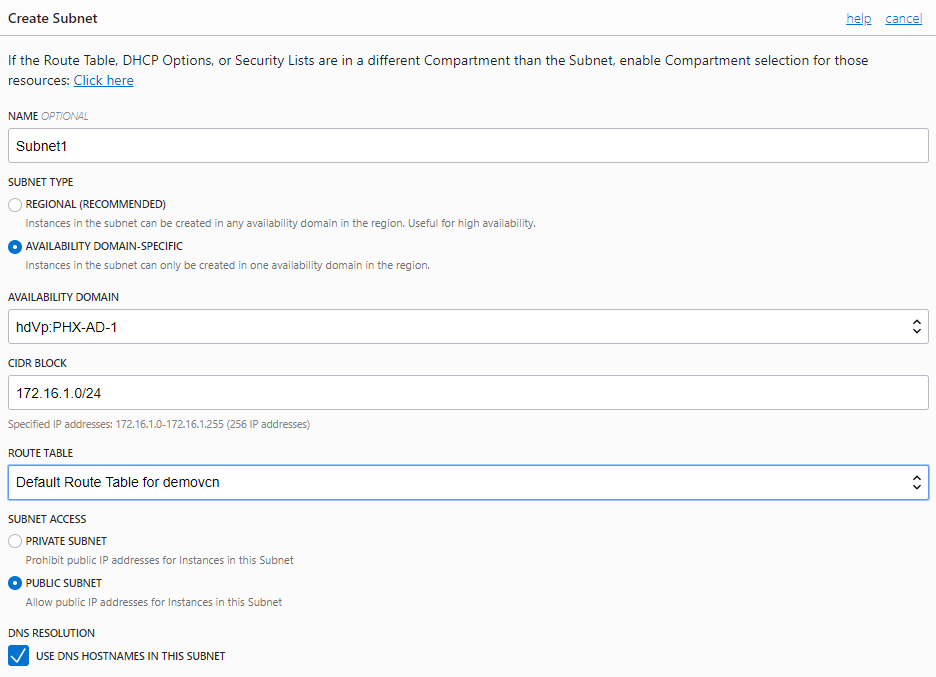
Task: Click into the CIDR Block field
Action: click(467, 393)
